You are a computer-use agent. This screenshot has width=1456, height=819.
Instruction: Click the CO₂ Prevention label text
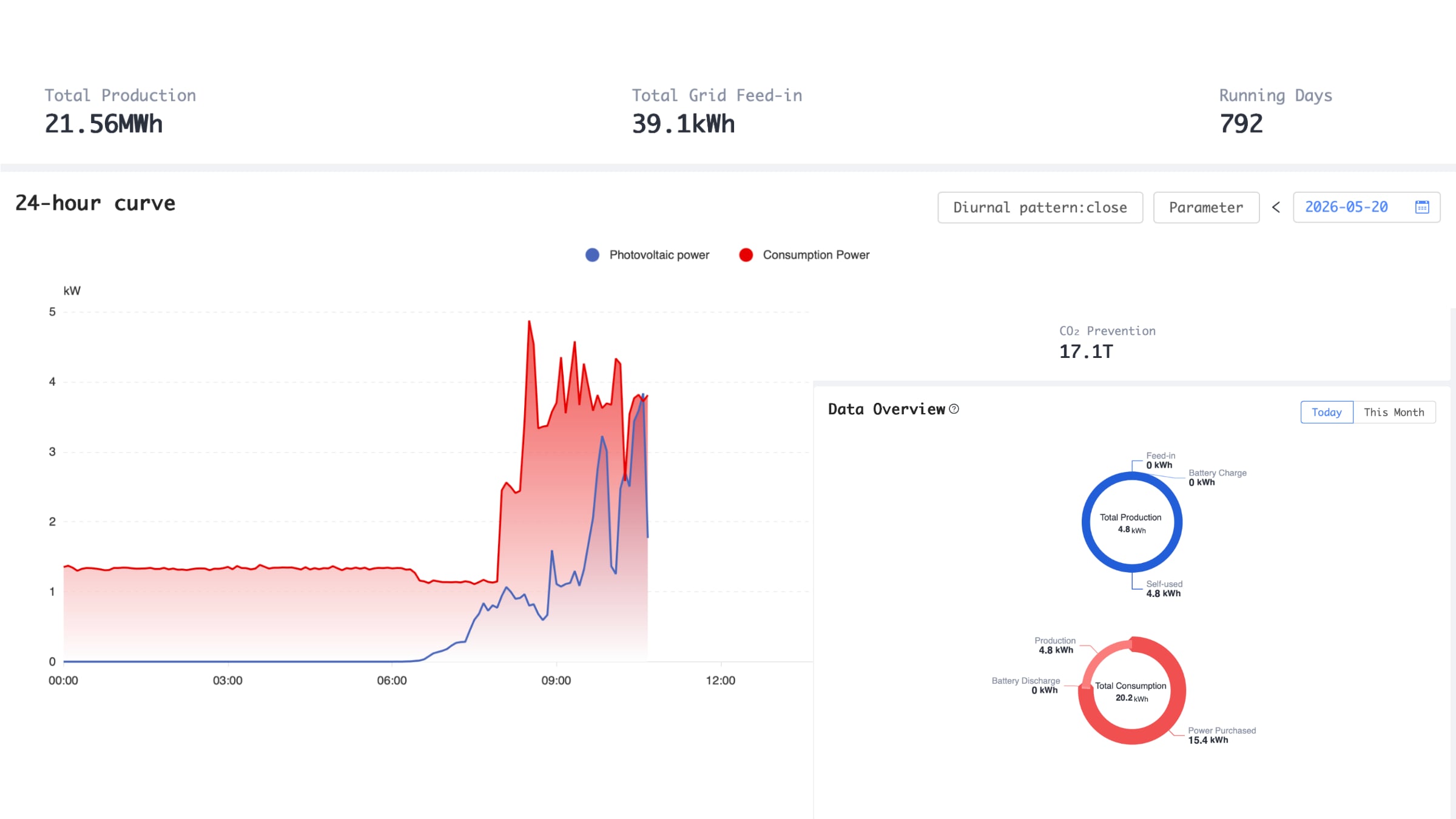1108,331
